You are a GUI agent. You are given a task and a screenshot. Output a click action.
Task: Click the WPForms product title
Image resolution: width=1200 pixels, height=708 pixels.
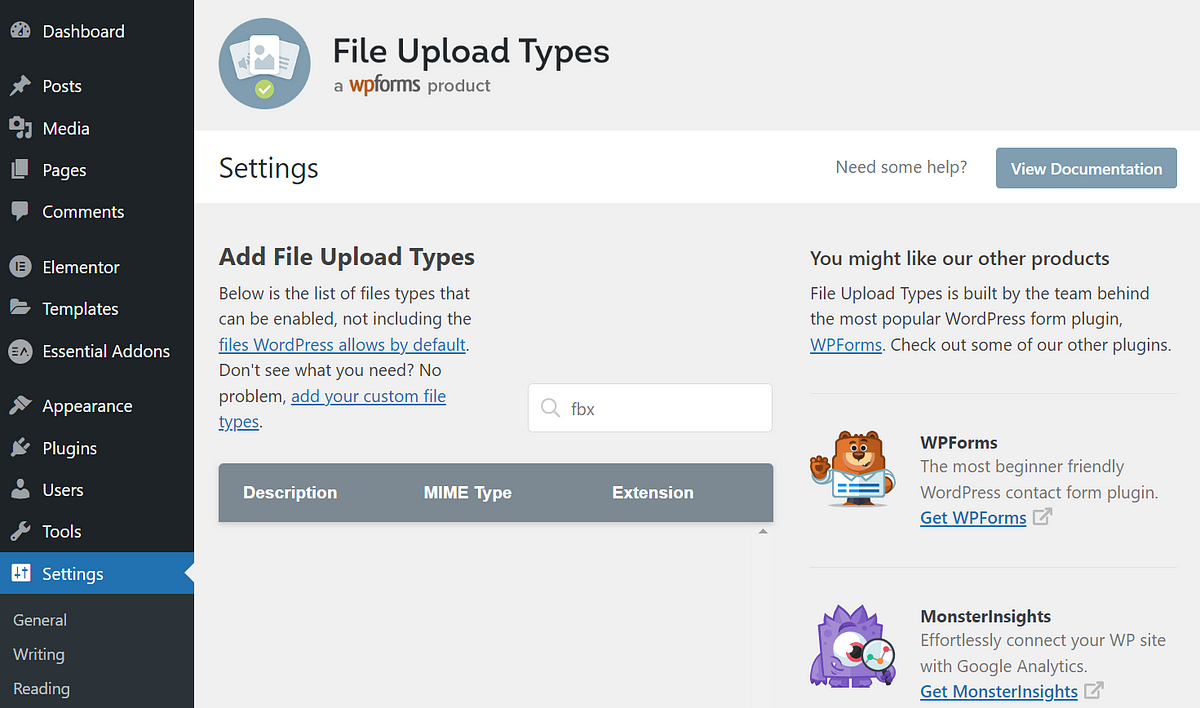[x=959, y=442]
